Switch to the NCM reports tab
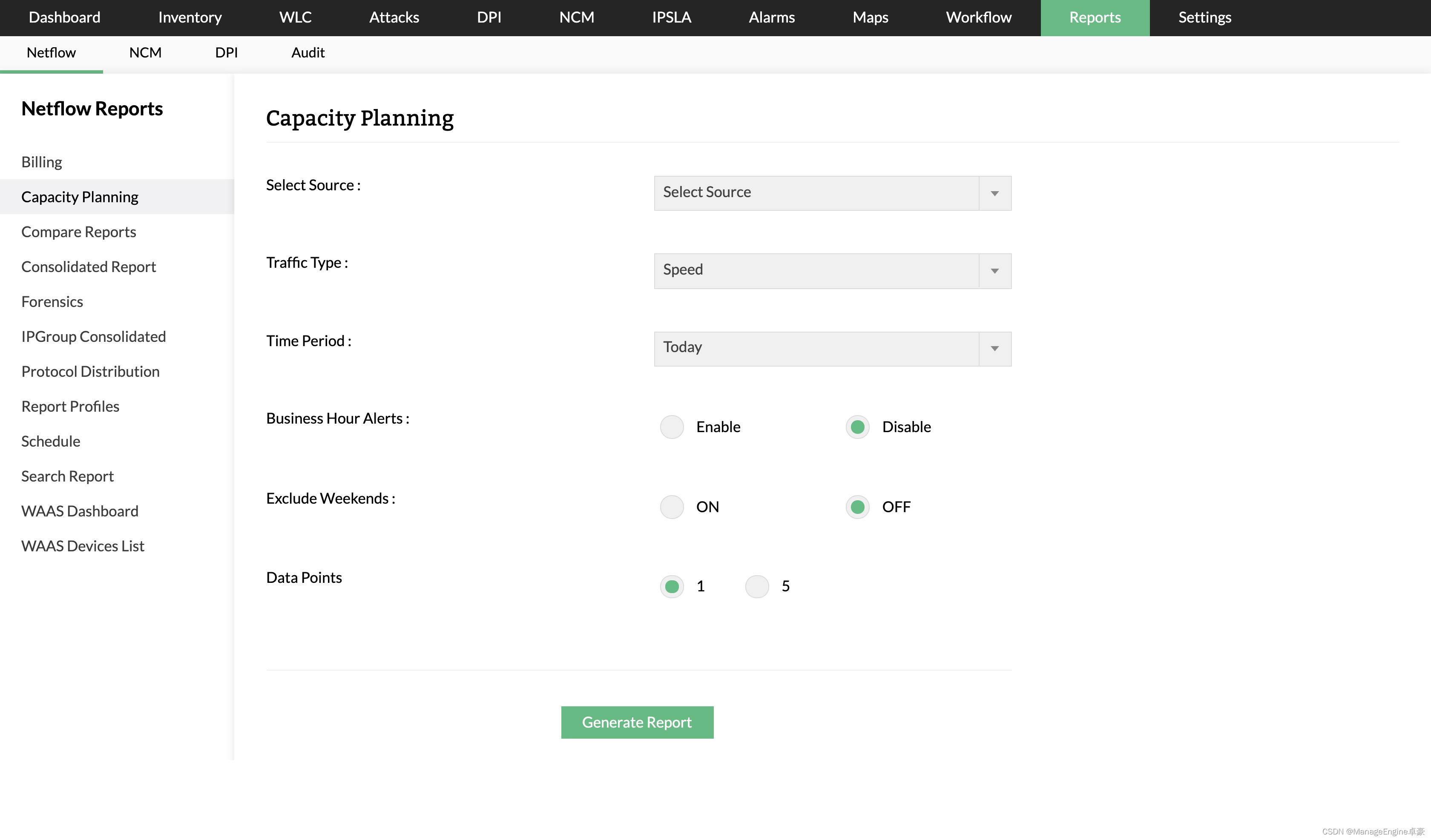 coord(146,52)
